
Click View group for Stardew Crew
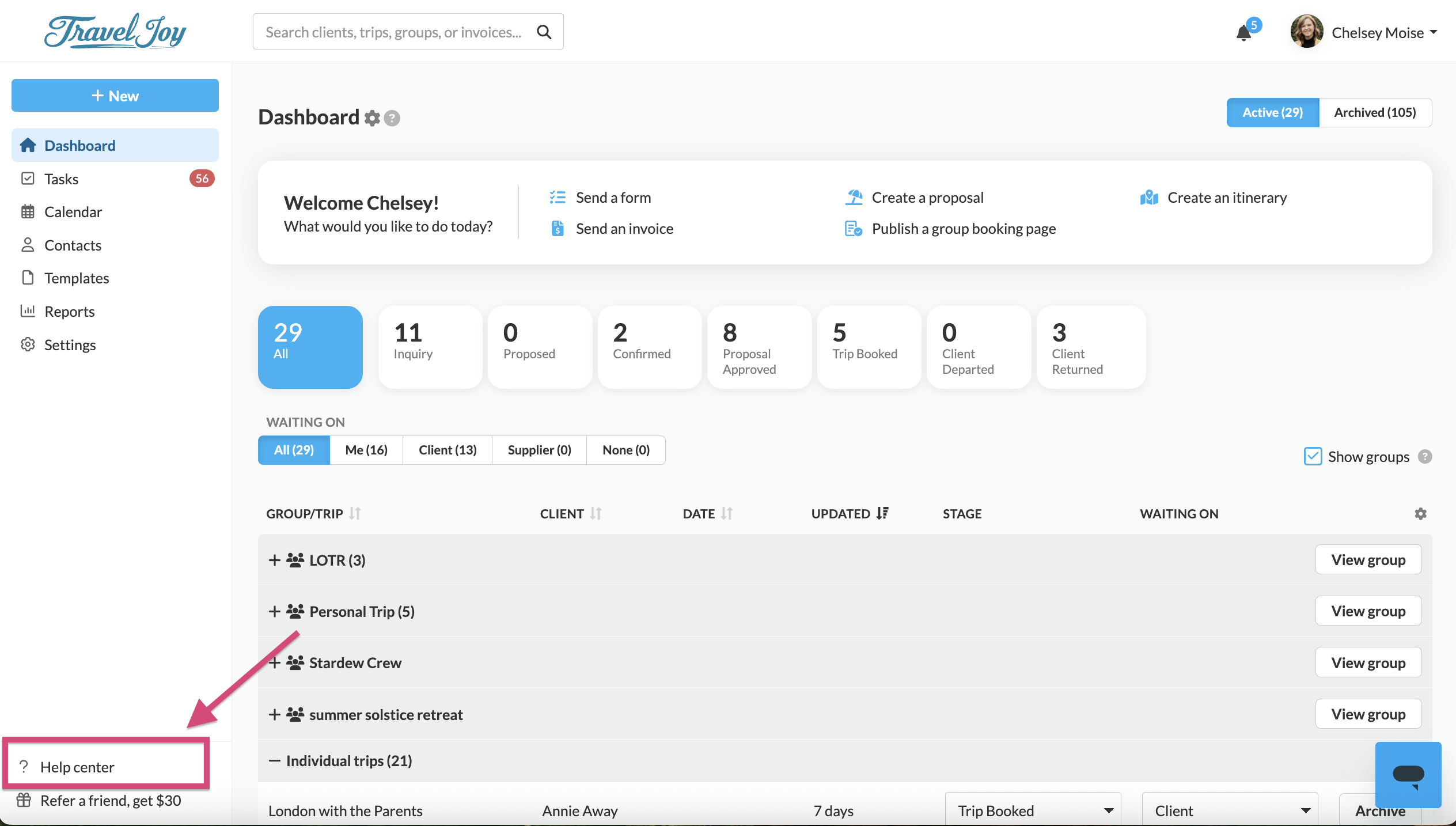[x=1368, y=662]
